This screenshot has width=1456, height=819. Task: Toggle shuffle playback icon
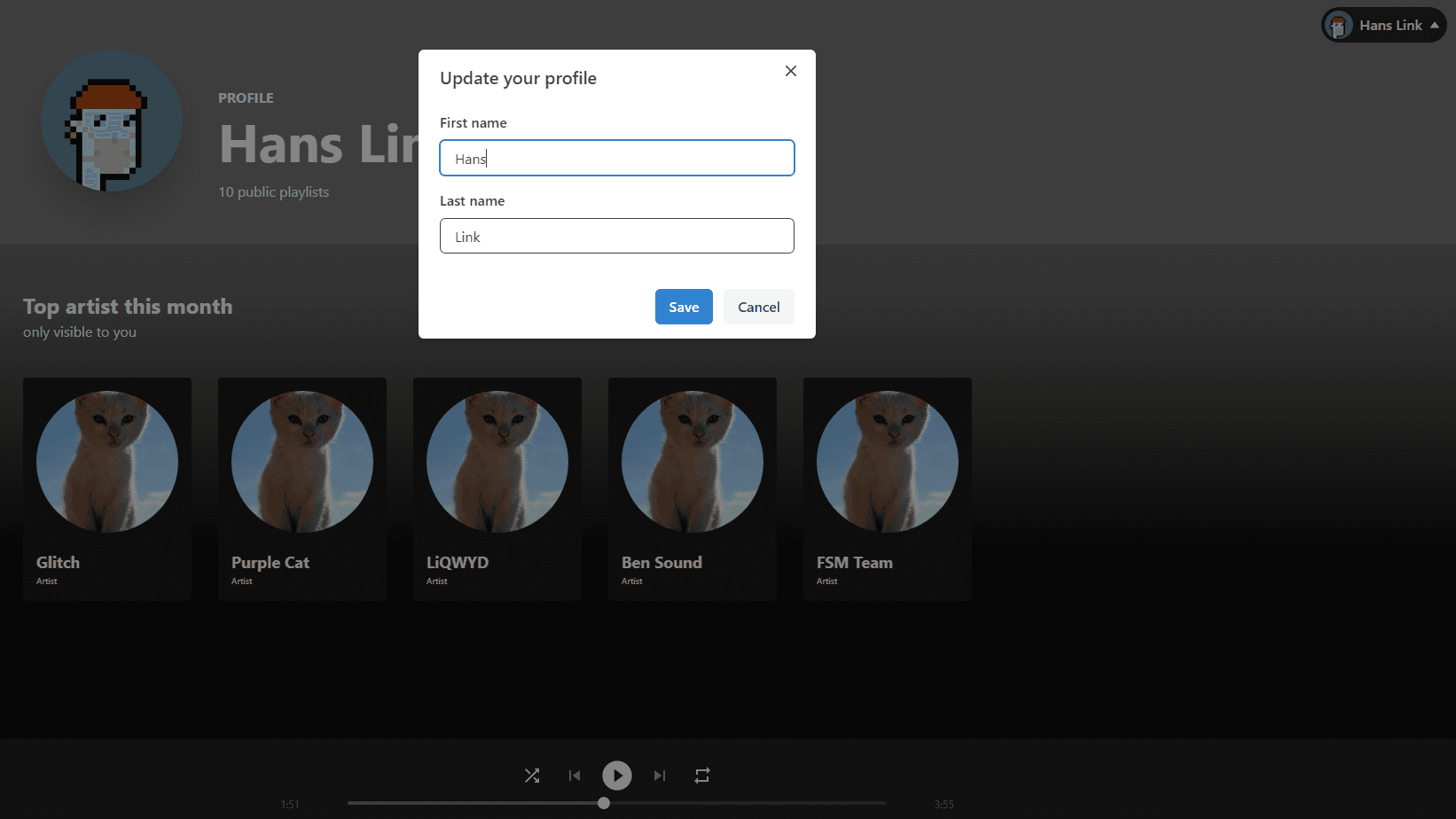pyautogui.click(x=532, y=776)
